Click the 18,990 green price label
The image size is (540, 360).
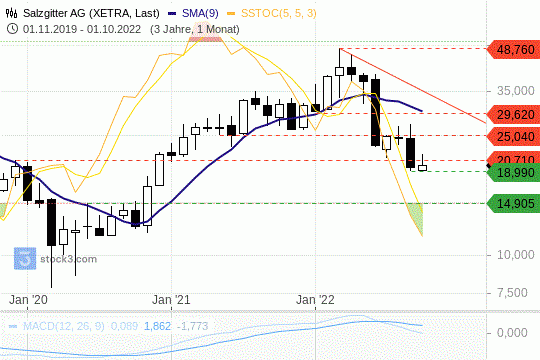(x=513, y=172)
